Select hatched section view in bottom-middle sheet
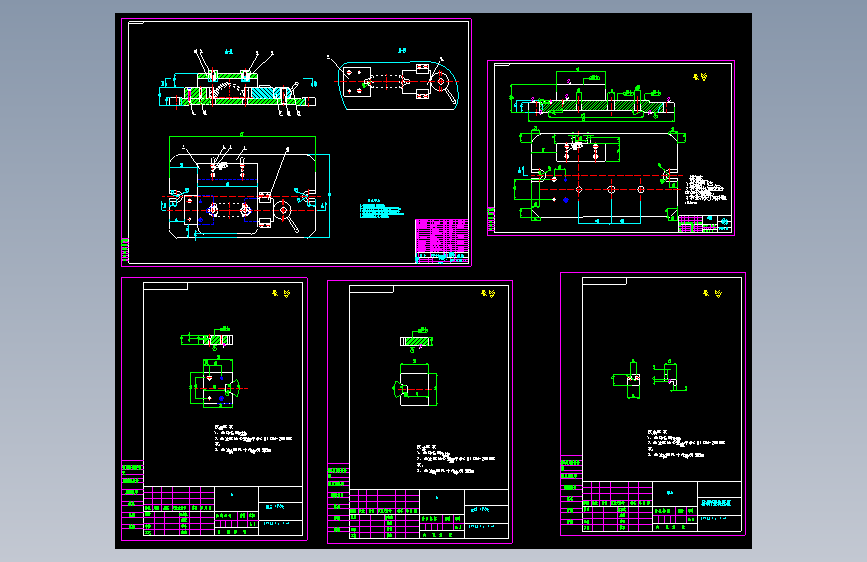This screenshot has width=867, height=562. (416, 340)
